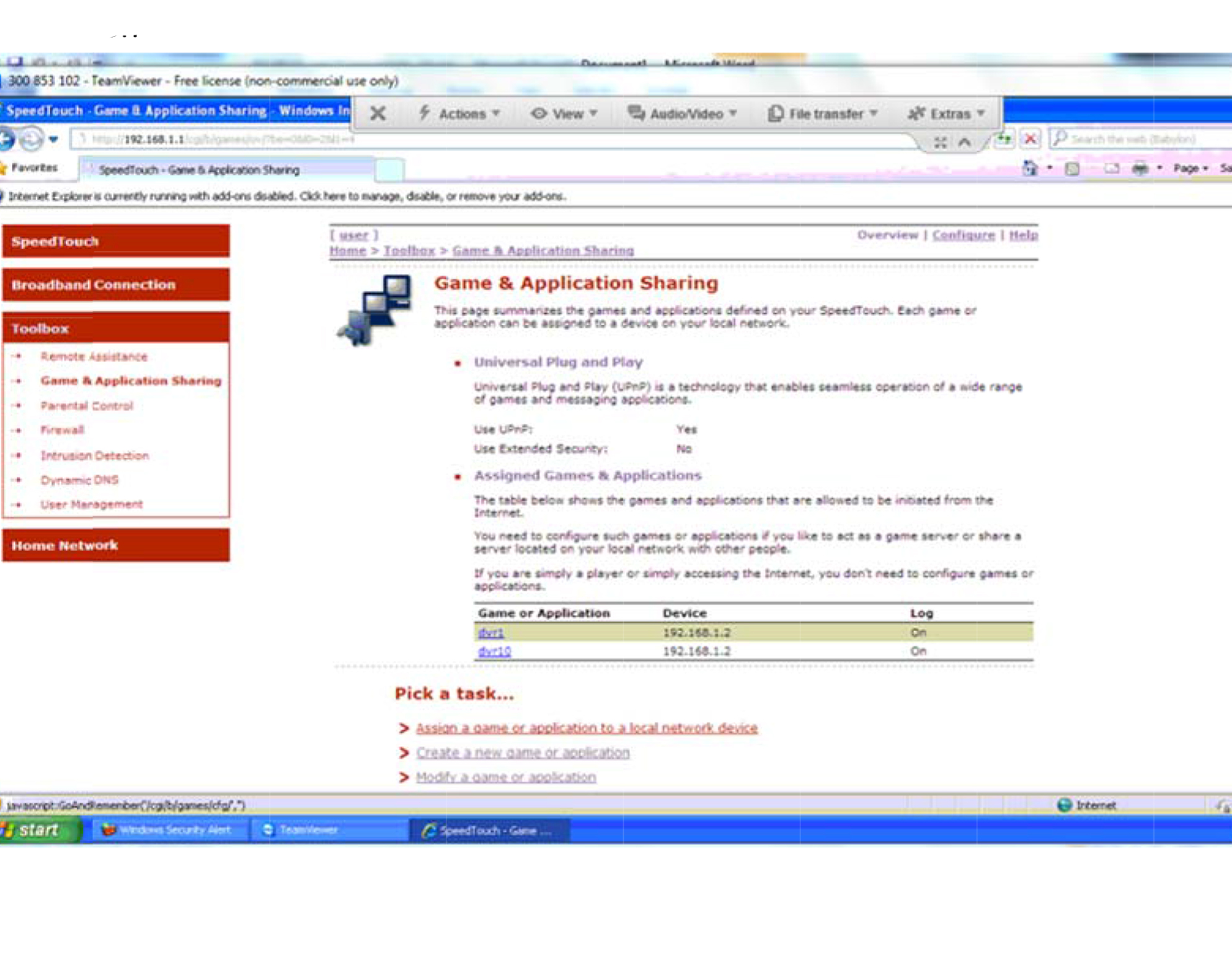Click the Read Mail icon
The width and height of the screenshot is (1232, 957).
[1112, 168]
